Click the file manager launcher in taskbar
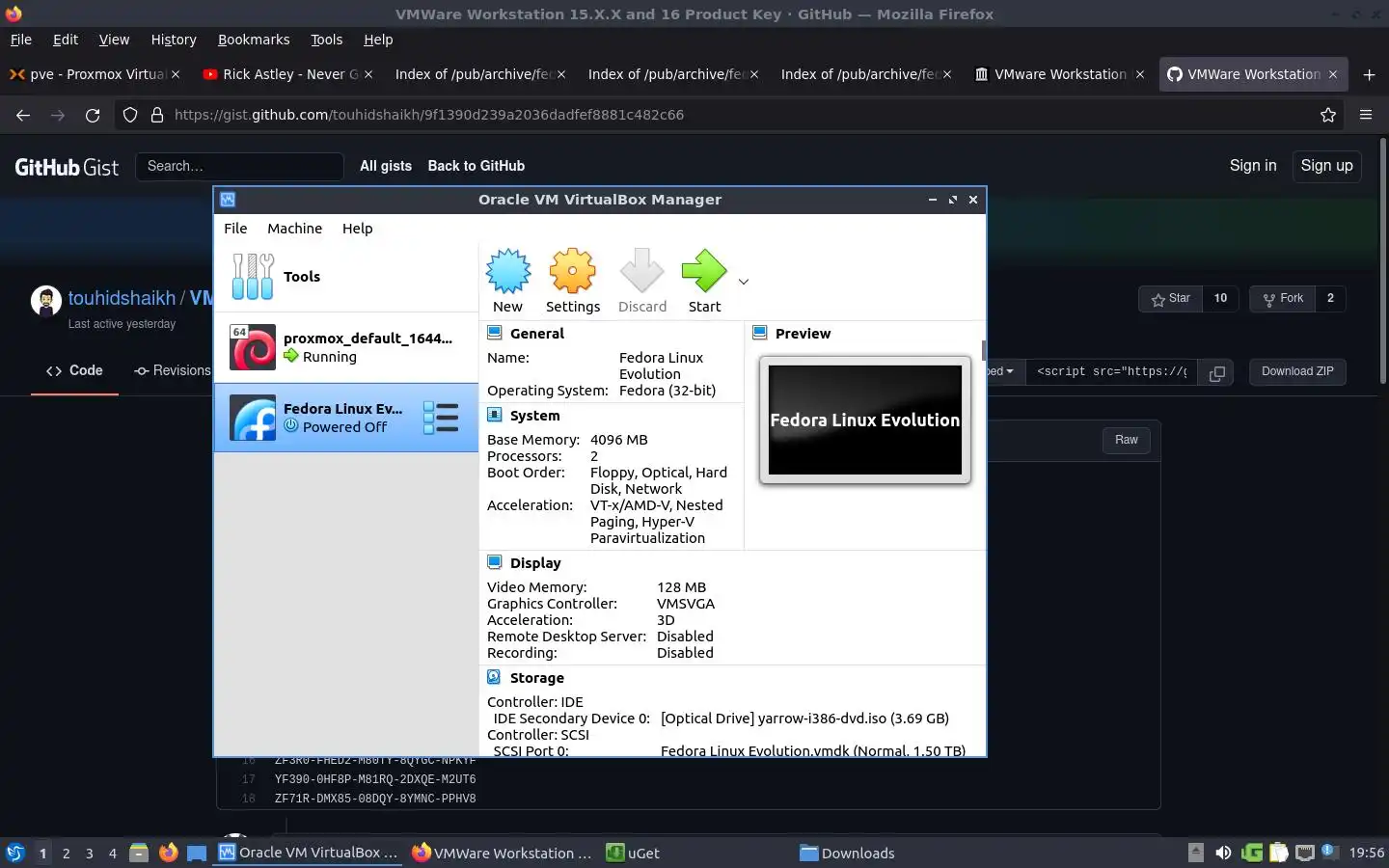Screen dimensions: 1389x868 tap(139, 853)
